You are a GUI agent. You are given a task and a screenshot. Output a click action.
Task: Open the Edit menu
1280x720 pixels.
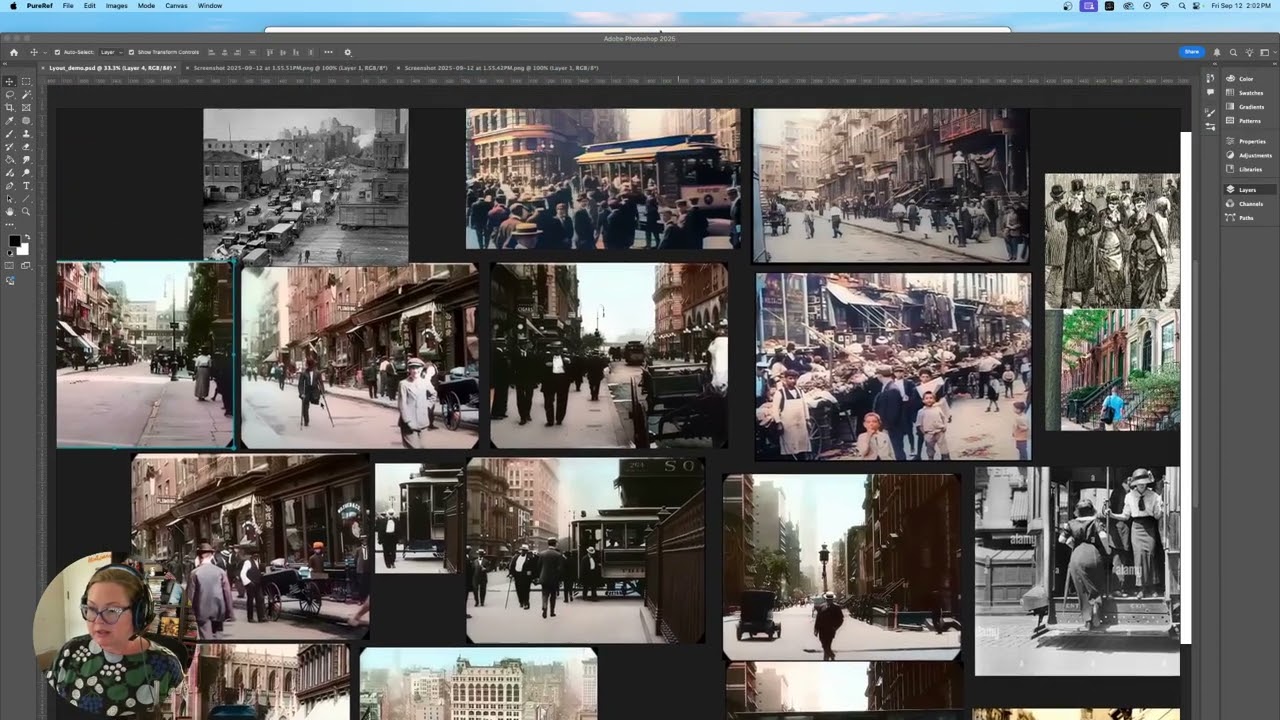[90, 6]
